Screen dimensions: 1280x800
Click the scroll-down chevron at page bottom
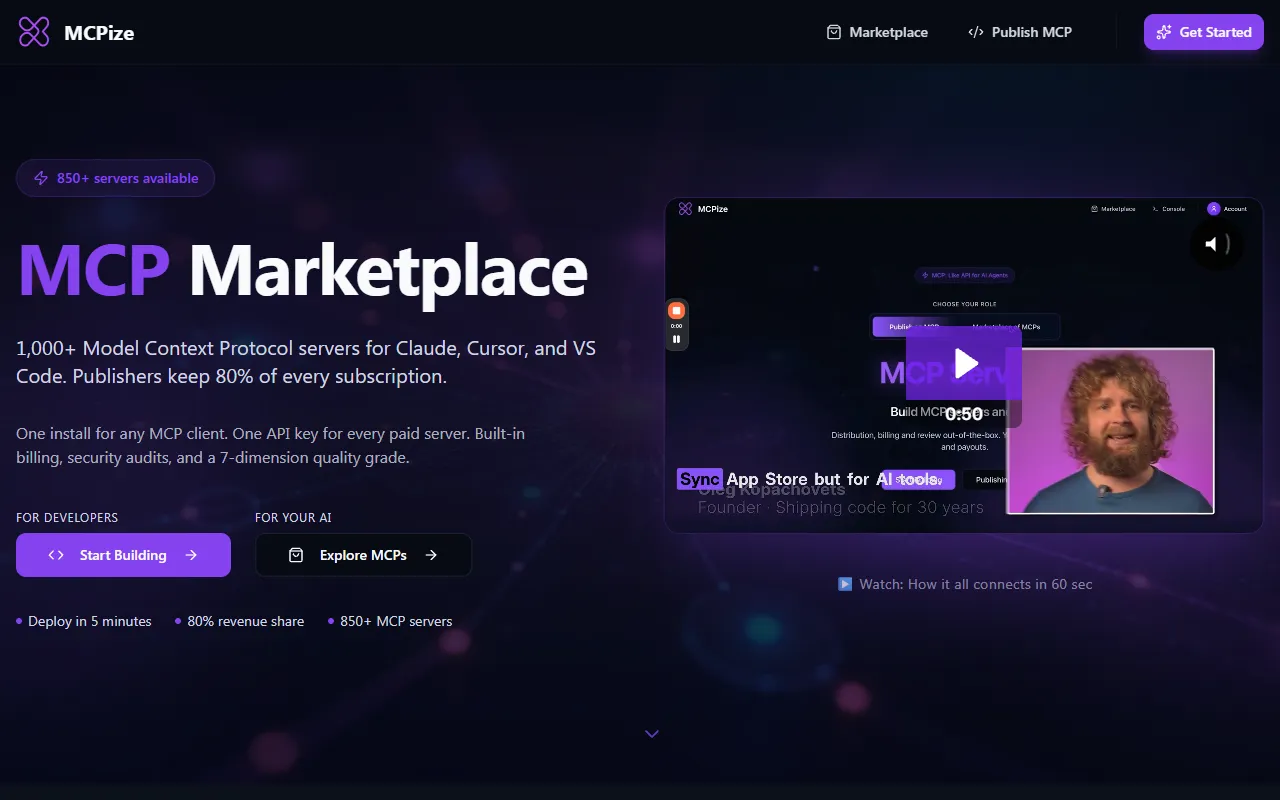[x=652, y=734]
